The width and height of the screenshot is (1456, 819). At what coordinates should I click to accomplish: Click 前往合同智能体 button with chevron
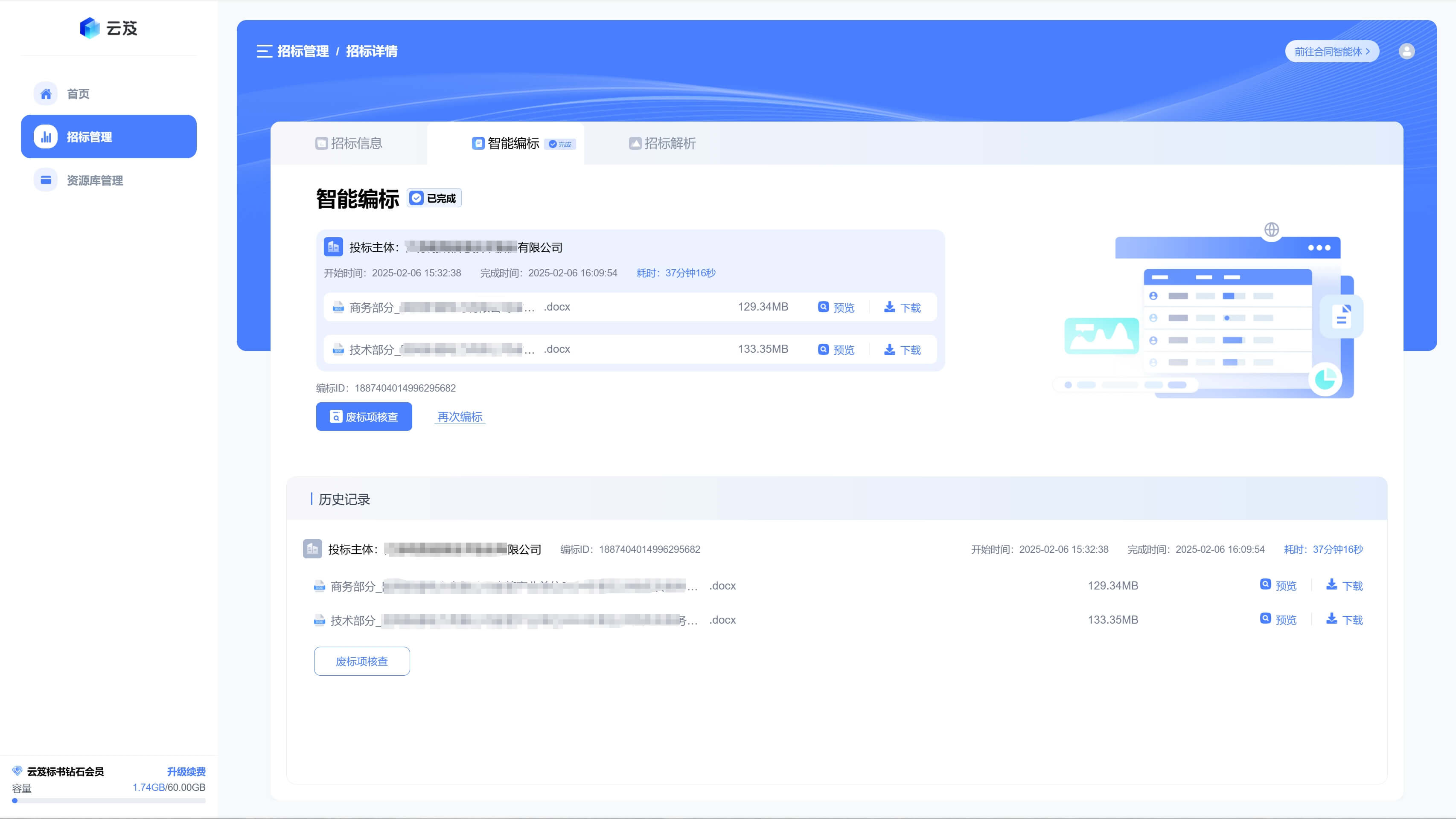point(1332,51)
